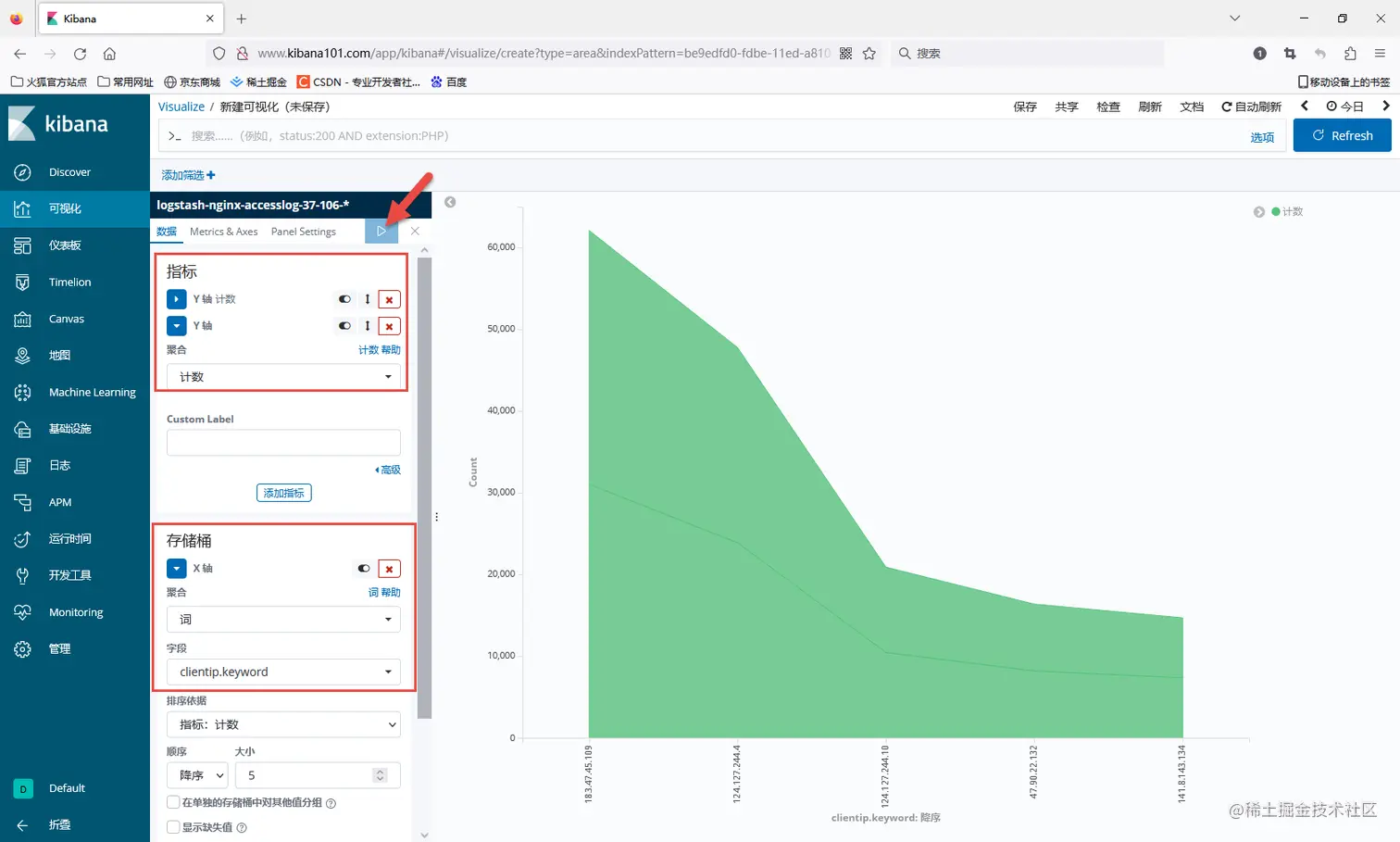Bookmark this page with the star
The image size is (1400, 842).
tap(869, 54)
